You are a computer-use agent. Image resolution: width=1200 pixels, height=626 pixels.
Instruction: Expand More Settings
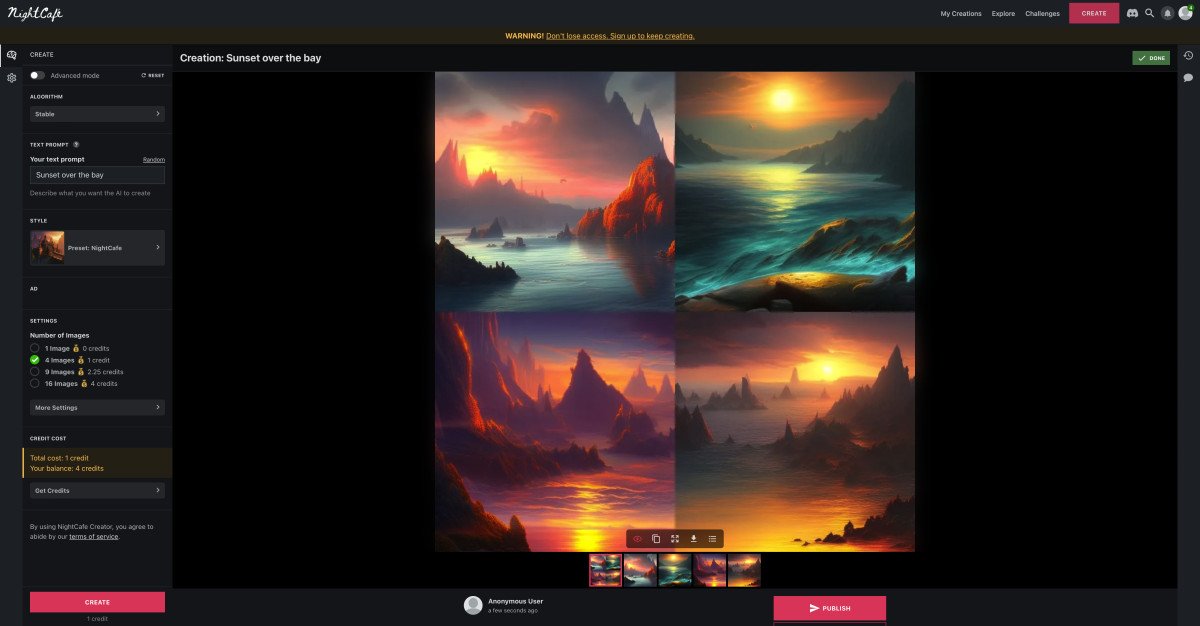pyautogui.click(x=97, y=408)
